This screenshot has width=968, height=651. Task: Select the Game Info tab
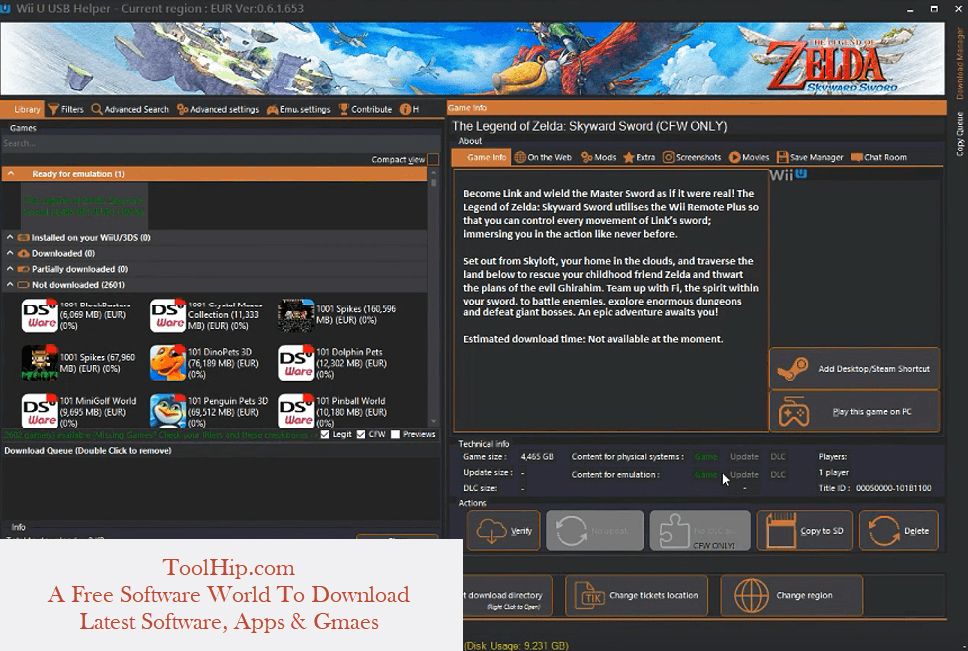coord(480,157)
